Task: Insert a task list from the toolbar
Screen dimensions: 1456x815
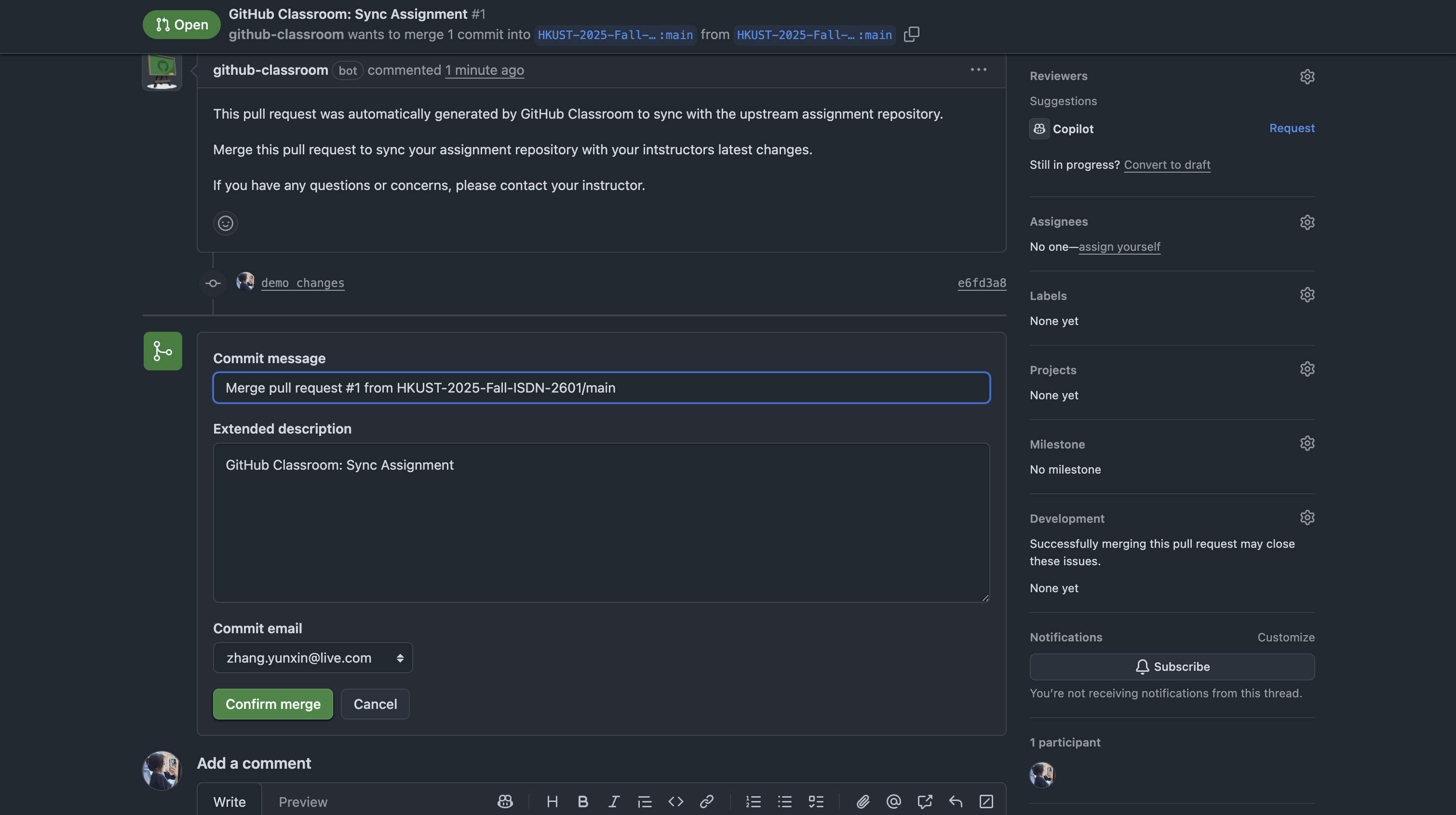Action: 816,801
